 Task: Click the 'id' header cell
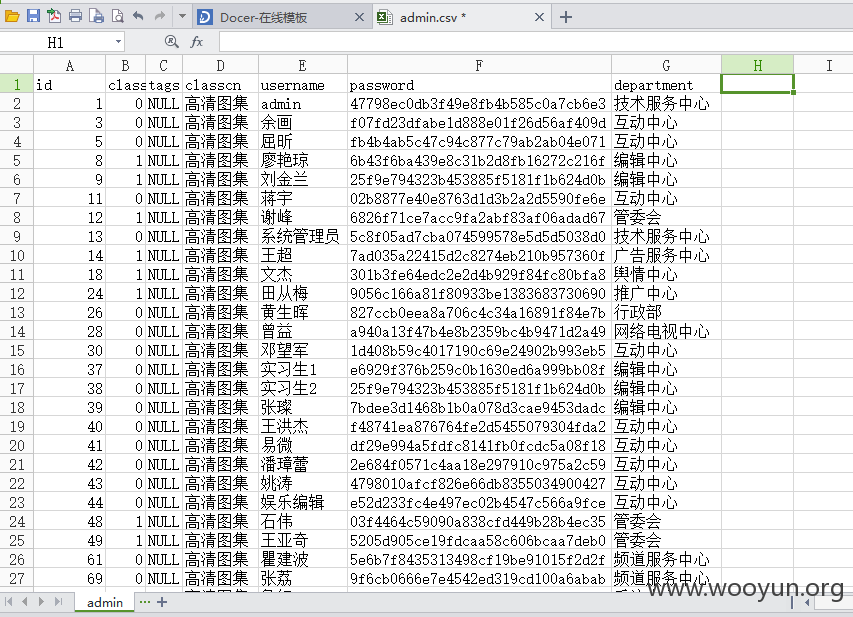70,85
